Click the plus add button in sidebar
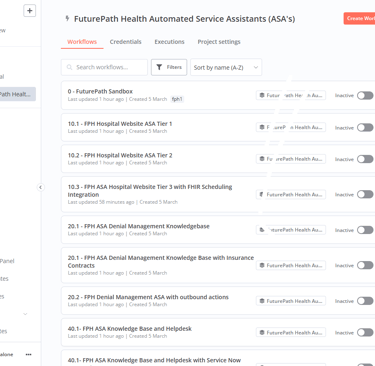375x366 pixels. tap(30, 11)
